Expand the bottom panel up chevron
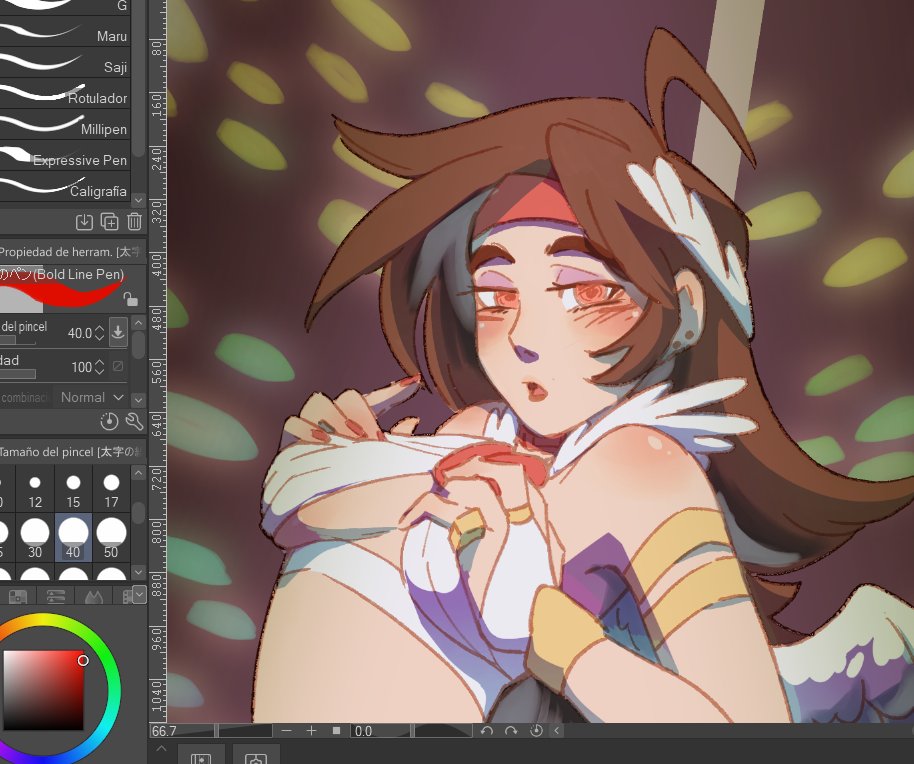Image resolution: width=914 pixels, height=764 pixels. coord(161,749)
